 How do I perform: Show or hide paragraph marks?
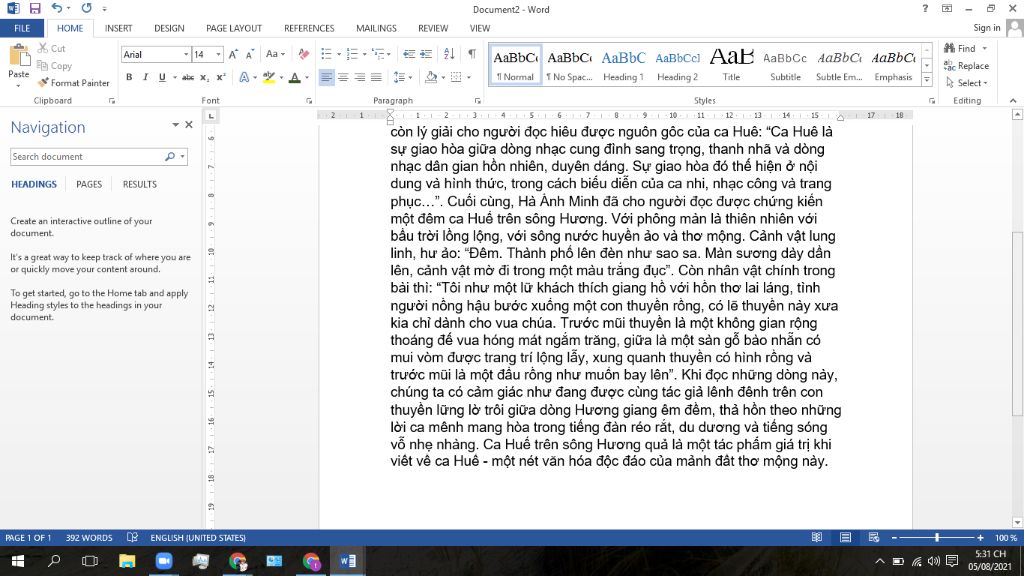pos(472,54)
